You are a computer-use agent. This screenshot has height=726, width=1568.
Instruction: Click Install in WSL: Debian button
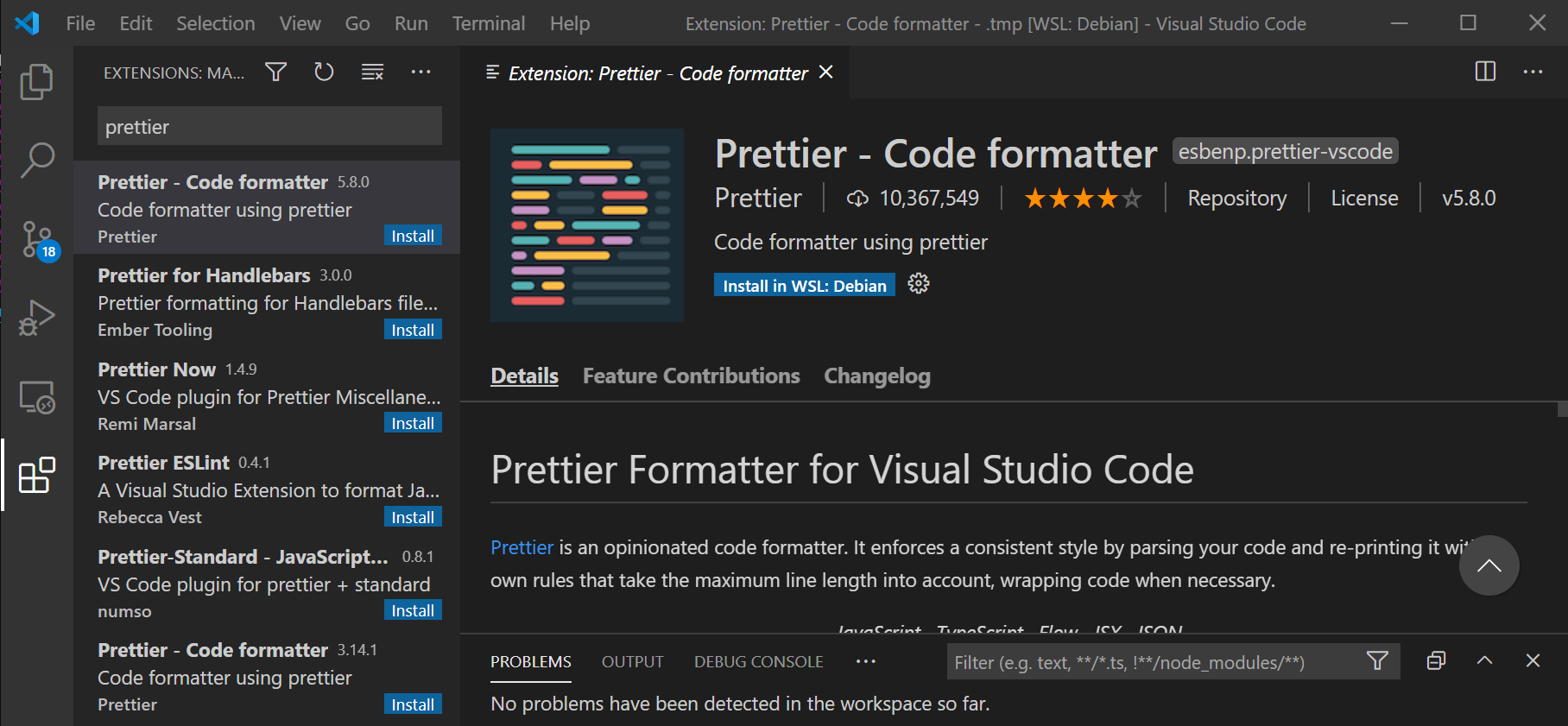805,285
